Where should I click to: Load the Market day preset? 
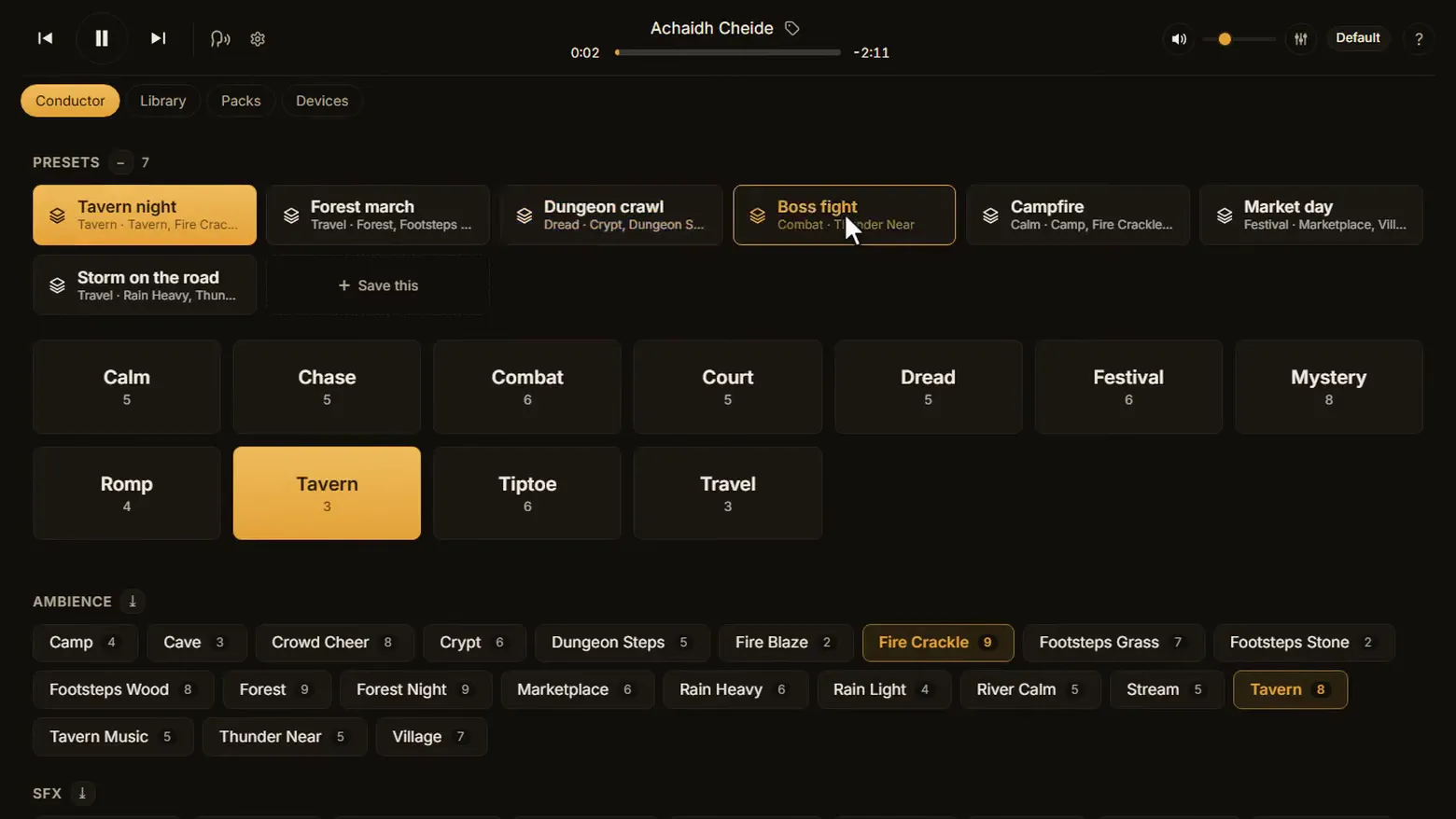[x=1311, y=215]
